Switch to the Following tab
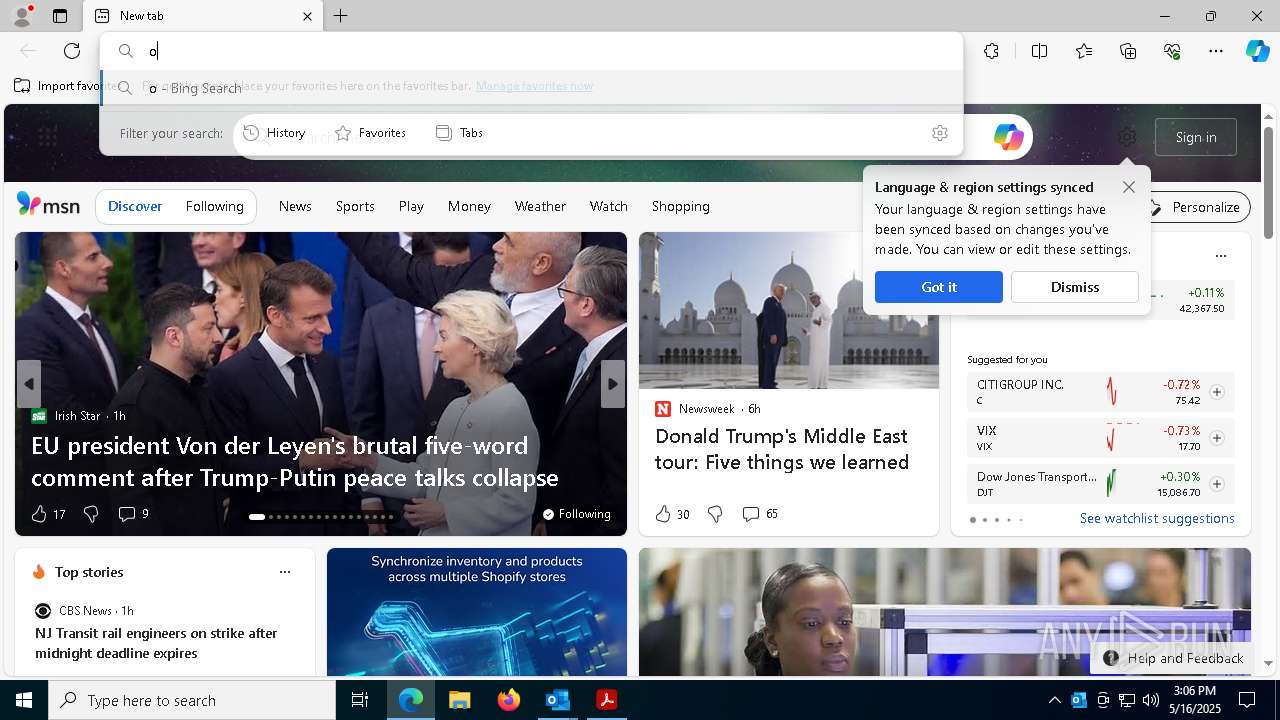The width and height of the screenshot is (1280, 720). pos(215,207)
